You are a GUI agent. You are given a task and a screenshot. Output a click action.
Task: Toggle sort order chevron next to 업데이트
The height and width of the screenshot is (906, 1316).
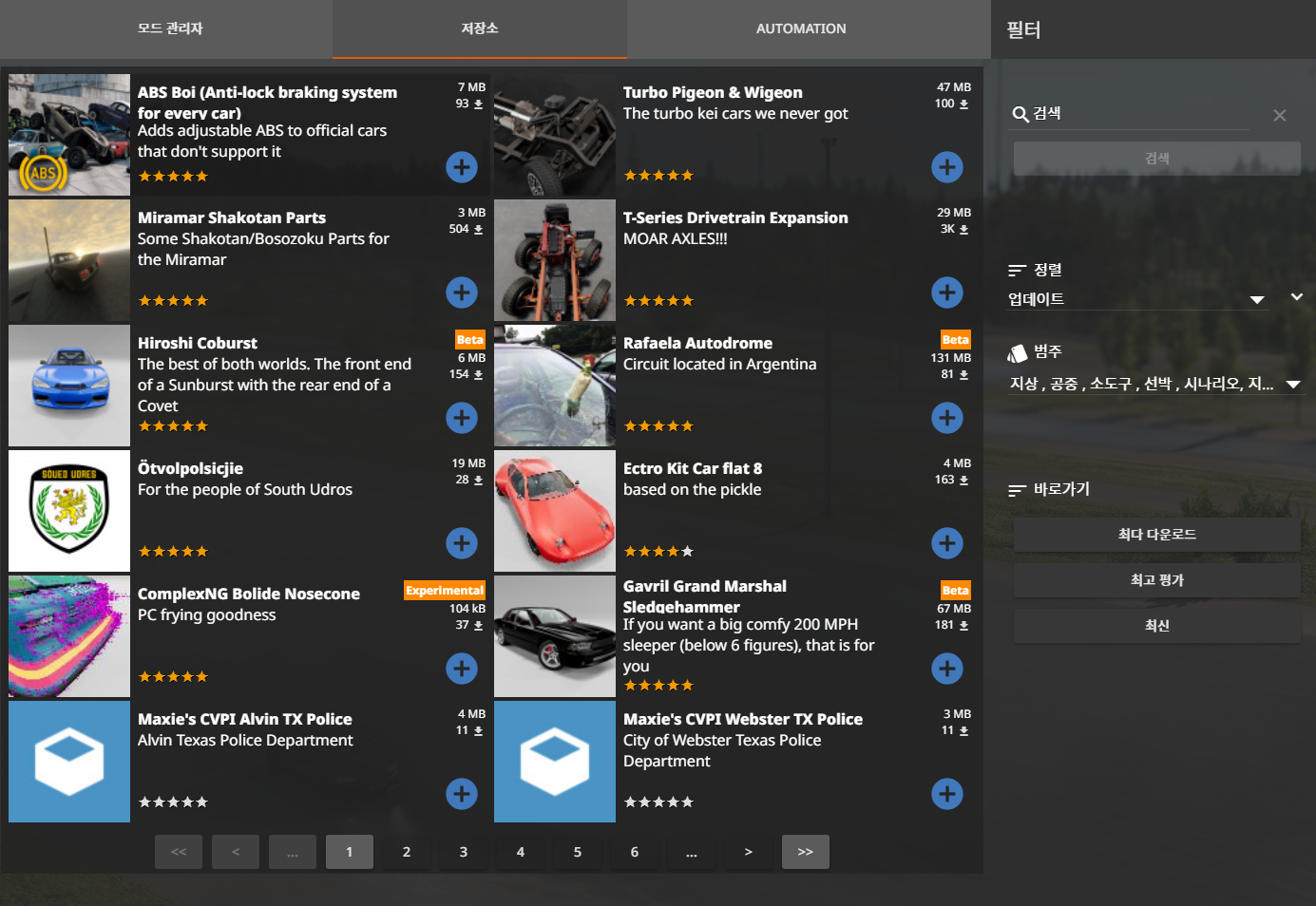pos(1297,297)
